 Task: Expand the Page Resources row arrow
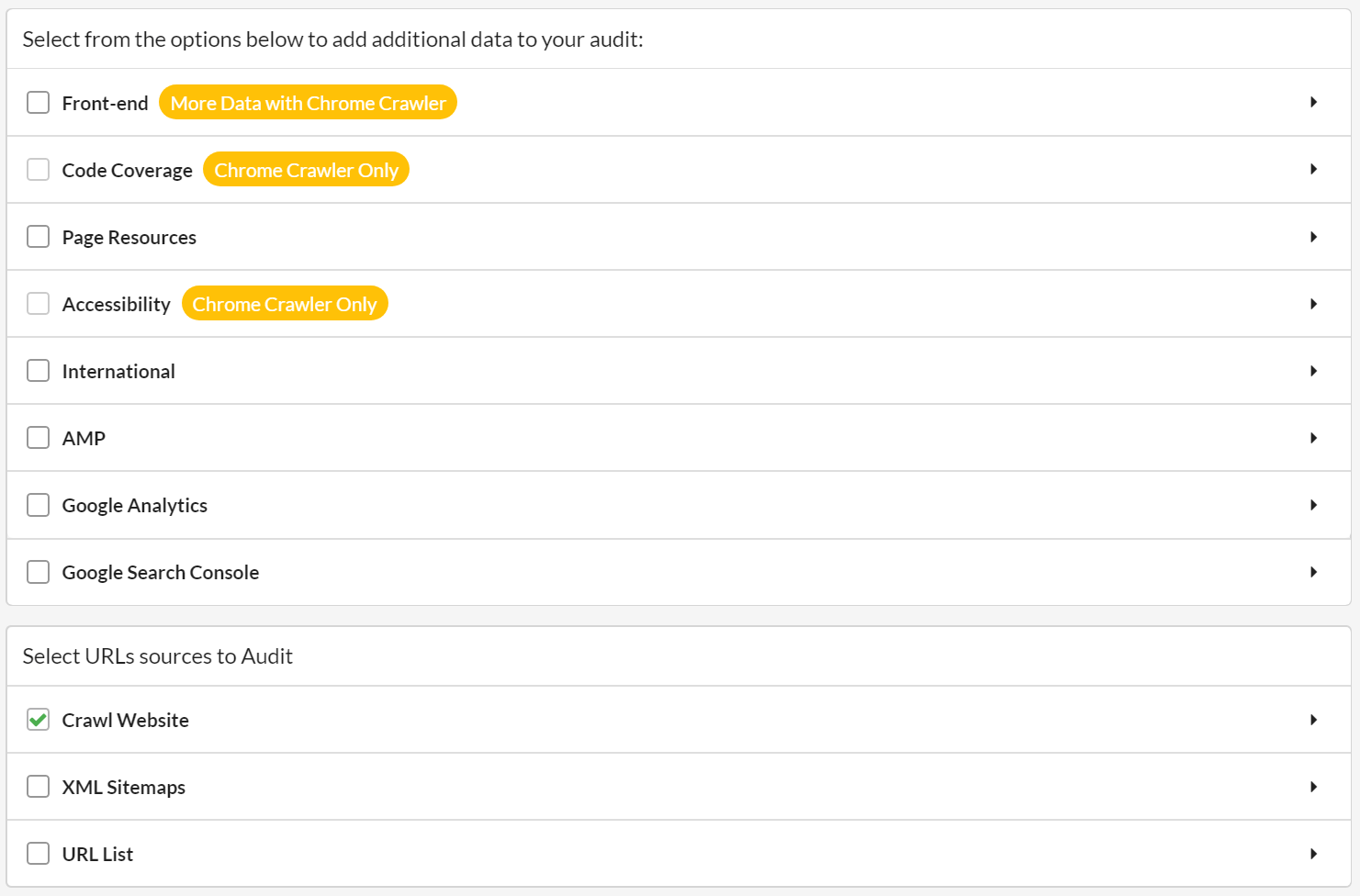point(1314,237)
